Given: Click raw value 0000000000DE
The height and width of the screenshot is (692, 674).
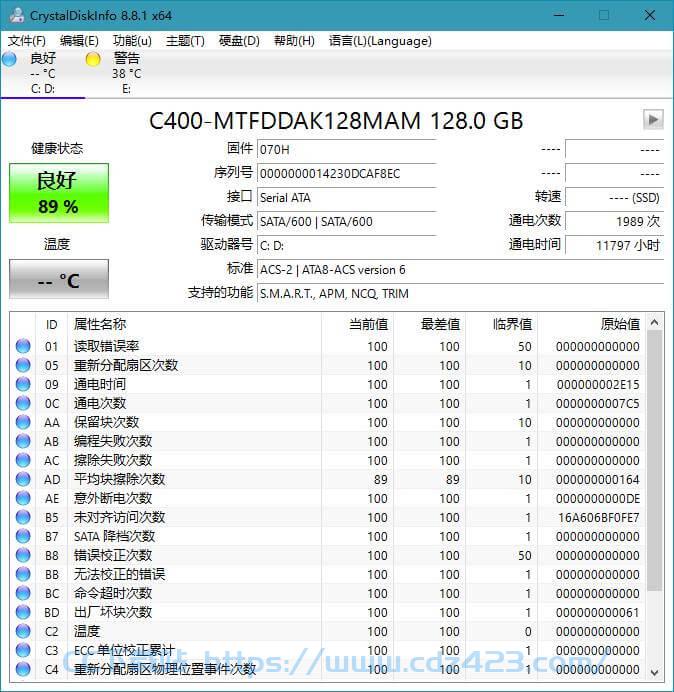Looking at the screenshot, I should [598, 498].
